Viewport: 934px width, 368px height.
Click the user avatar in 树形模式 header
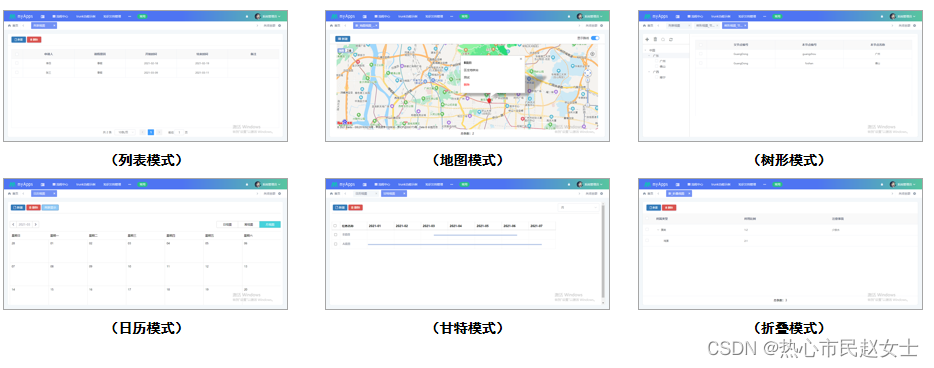pos(893,17)
